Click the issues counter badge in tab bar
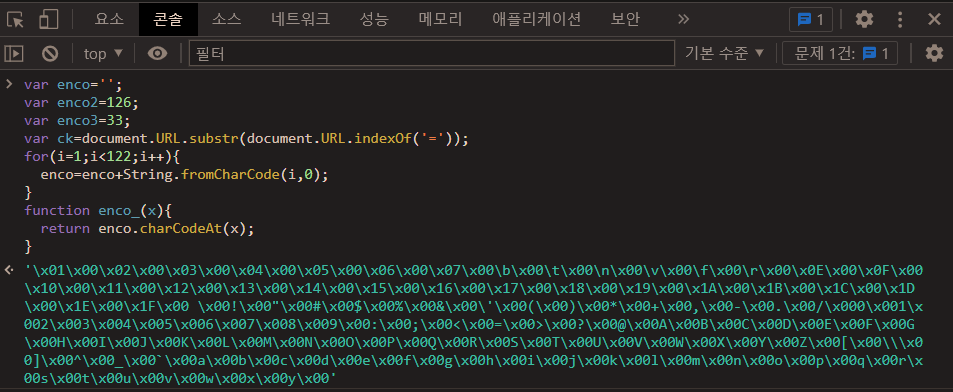Image resolution: width=953 pixels, height=392 pixels. point(811,19)
